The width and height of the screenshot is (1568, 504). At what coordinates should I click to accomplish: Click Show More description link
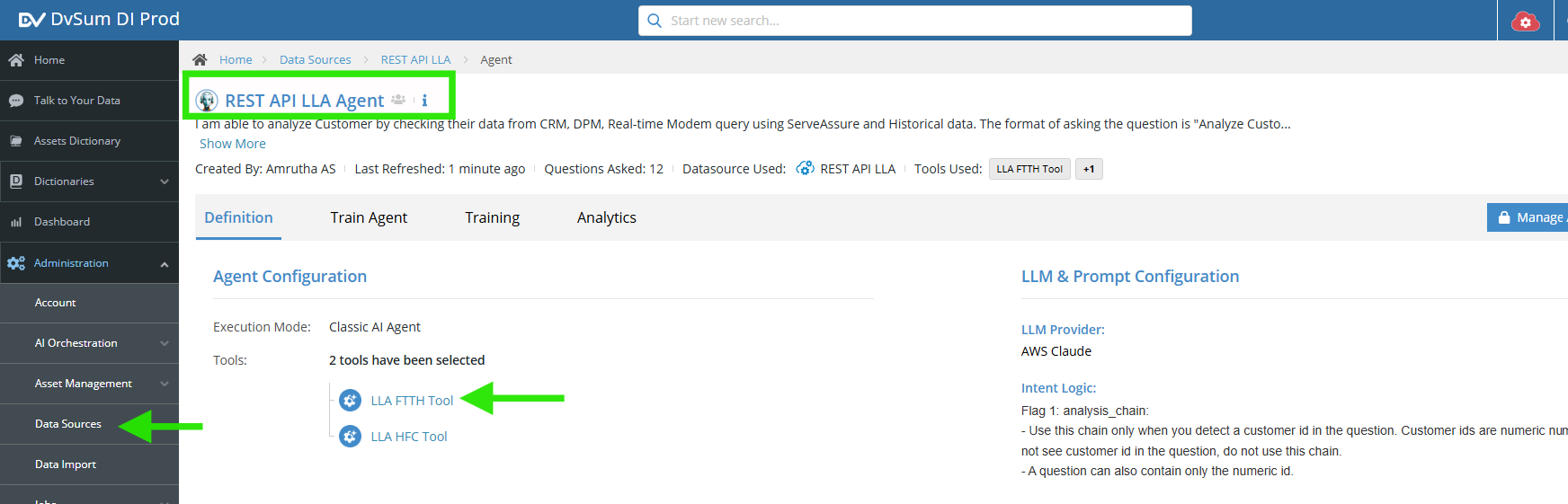(233, 144)
